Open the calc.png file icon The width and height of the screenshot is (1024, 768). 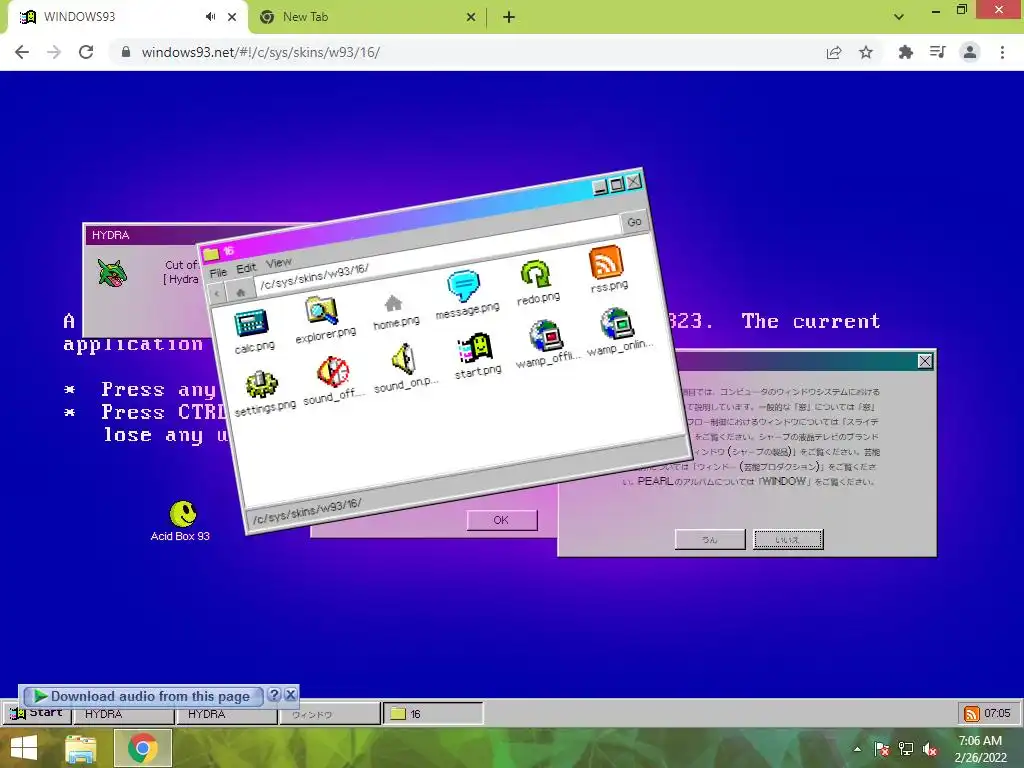click(252, 323)
